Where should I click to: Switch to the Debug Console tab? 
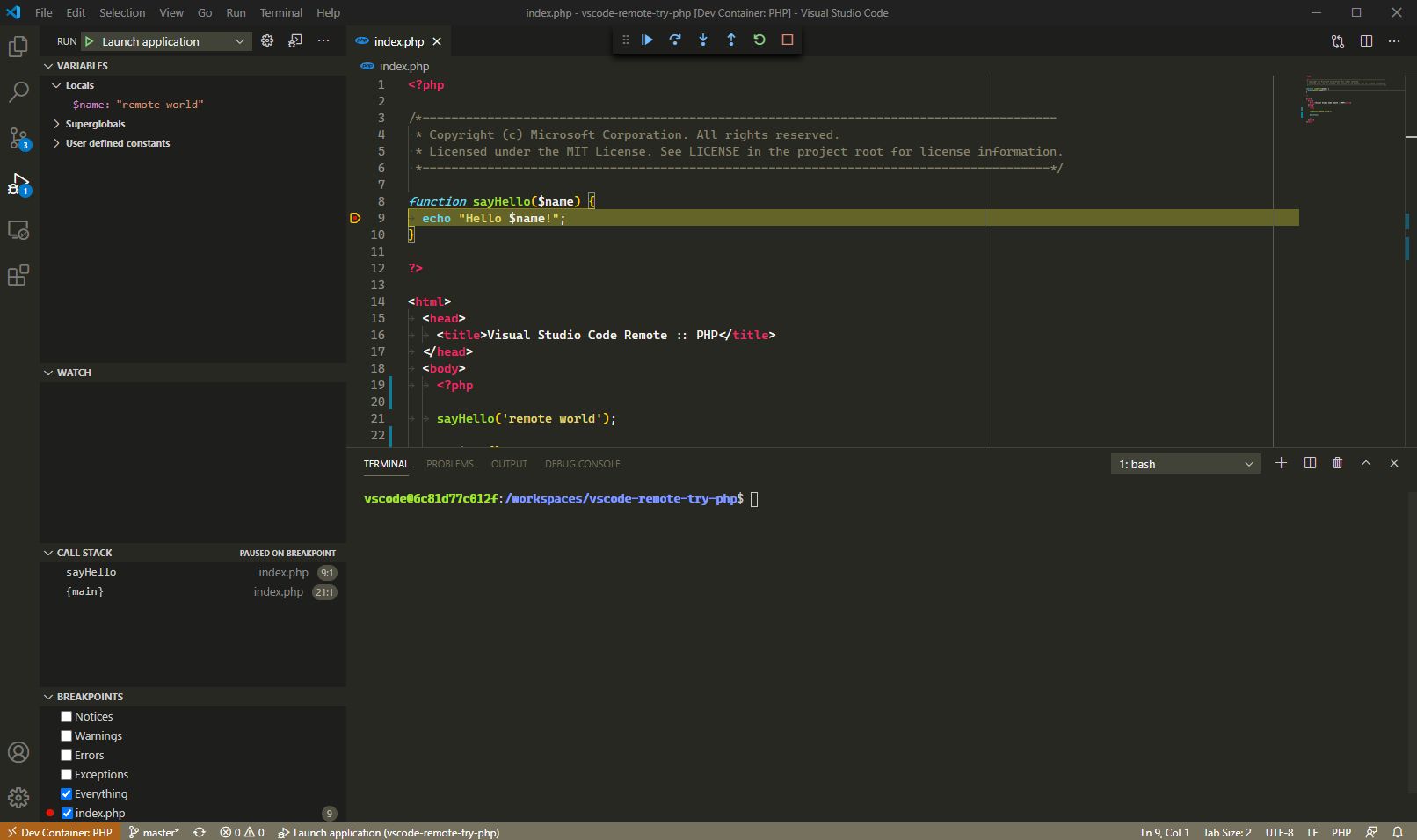click(582, 464)
